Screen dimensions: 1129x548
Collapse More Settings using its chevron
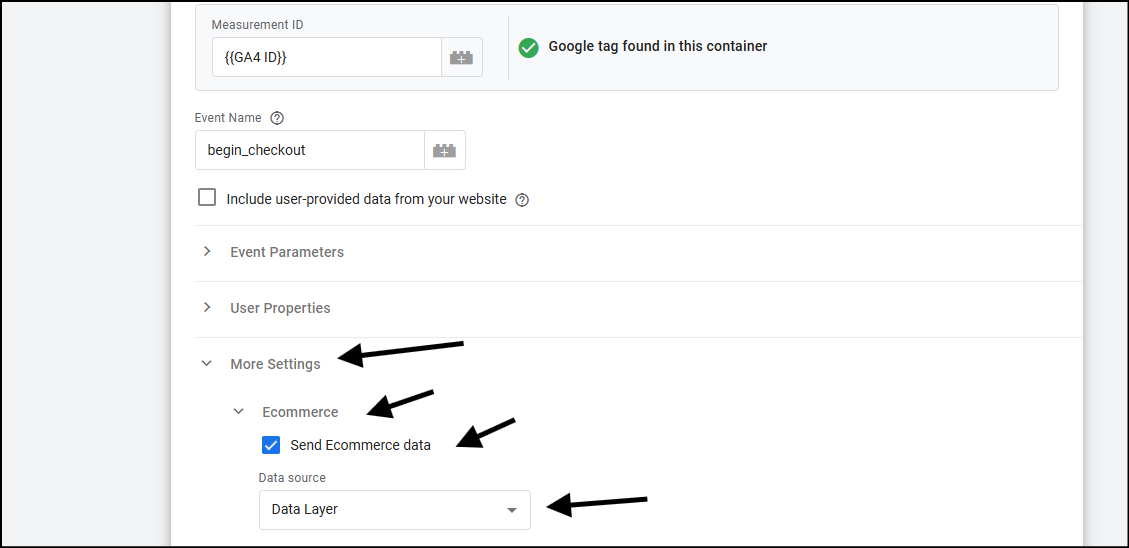tap(207, 364)
